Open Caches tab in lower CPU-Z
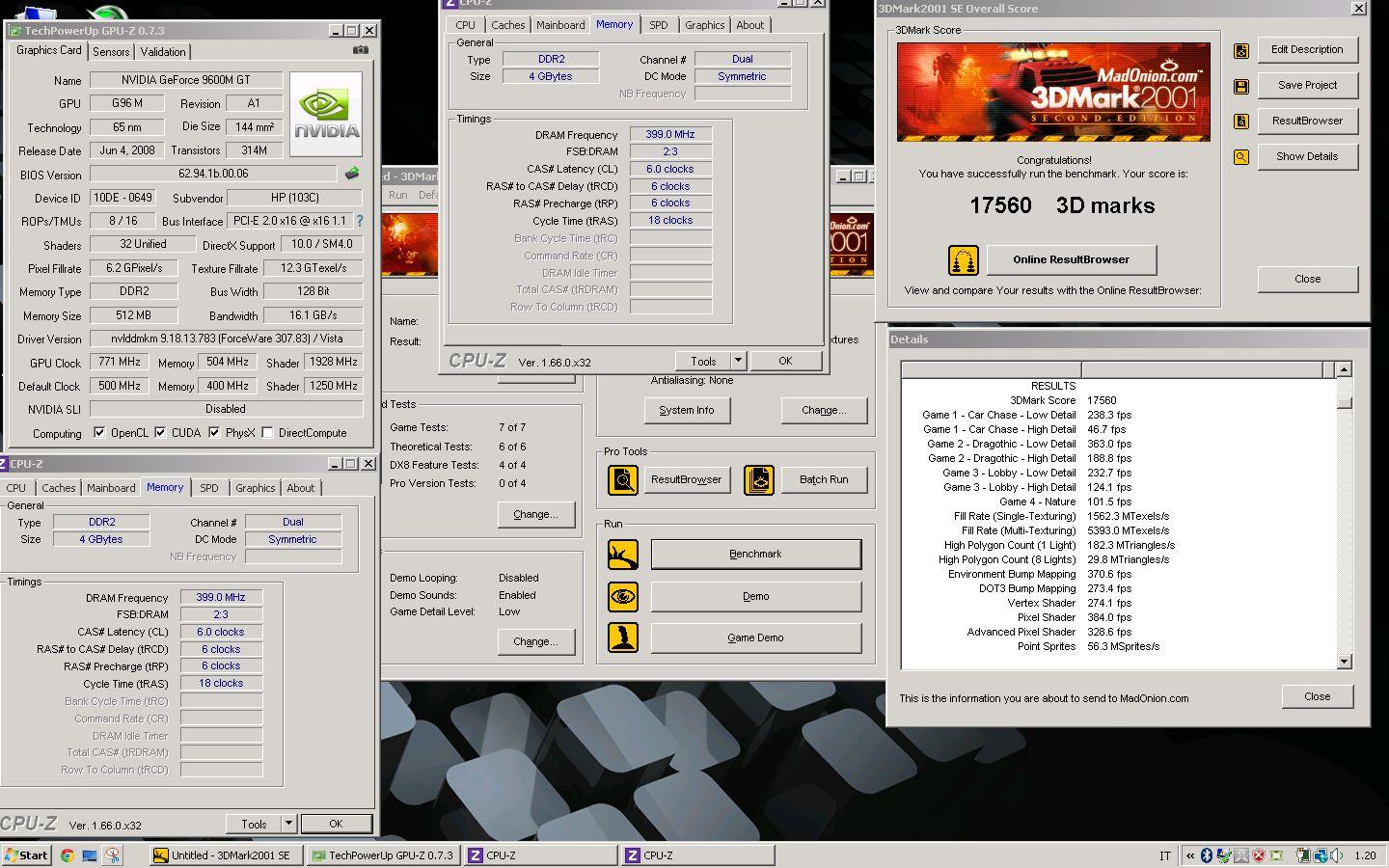1389x868 pixels. pos(58,488)
